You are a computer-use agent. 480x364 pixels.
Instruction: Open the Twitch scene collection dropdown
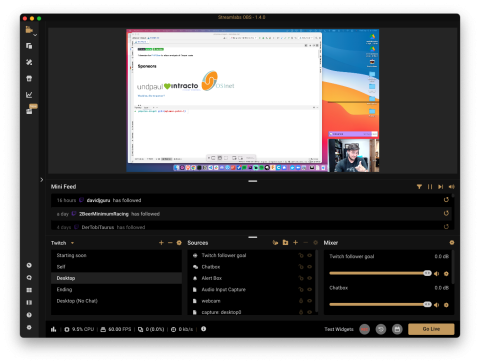pyautogui.click(x=62, y=243)
